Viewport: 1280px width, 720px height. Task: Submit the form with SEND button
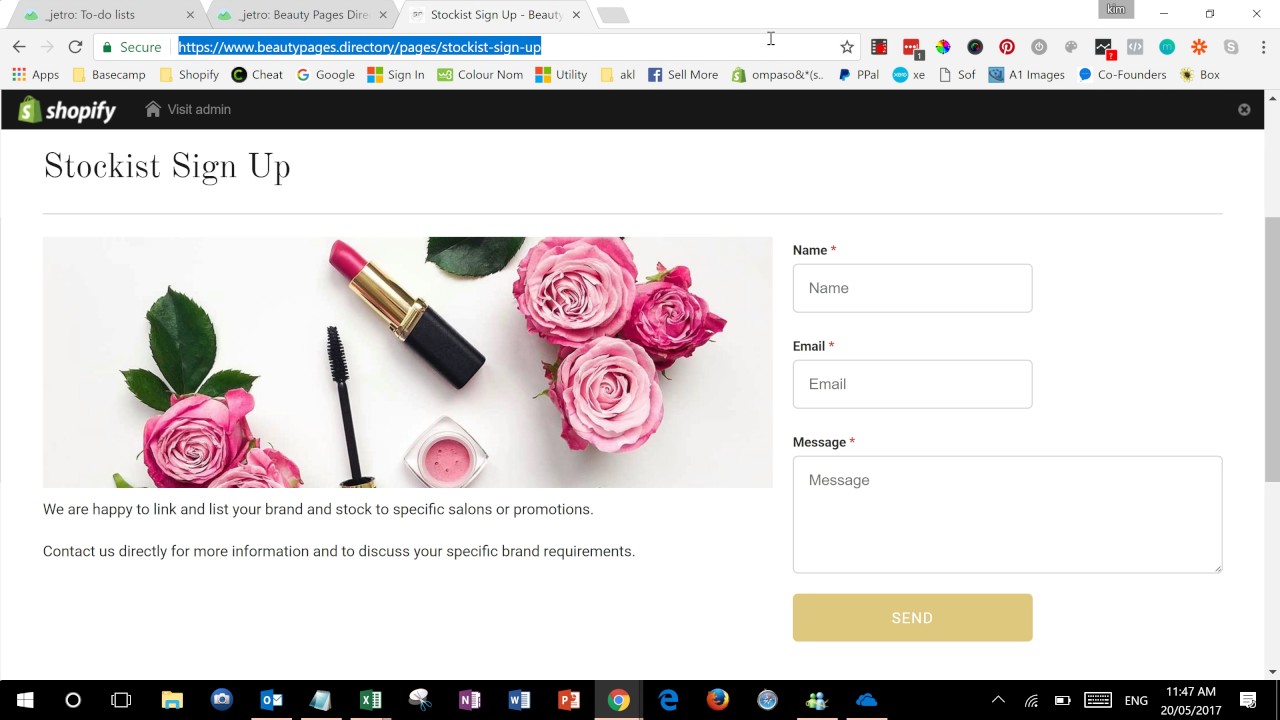click(x=912, y=618)
